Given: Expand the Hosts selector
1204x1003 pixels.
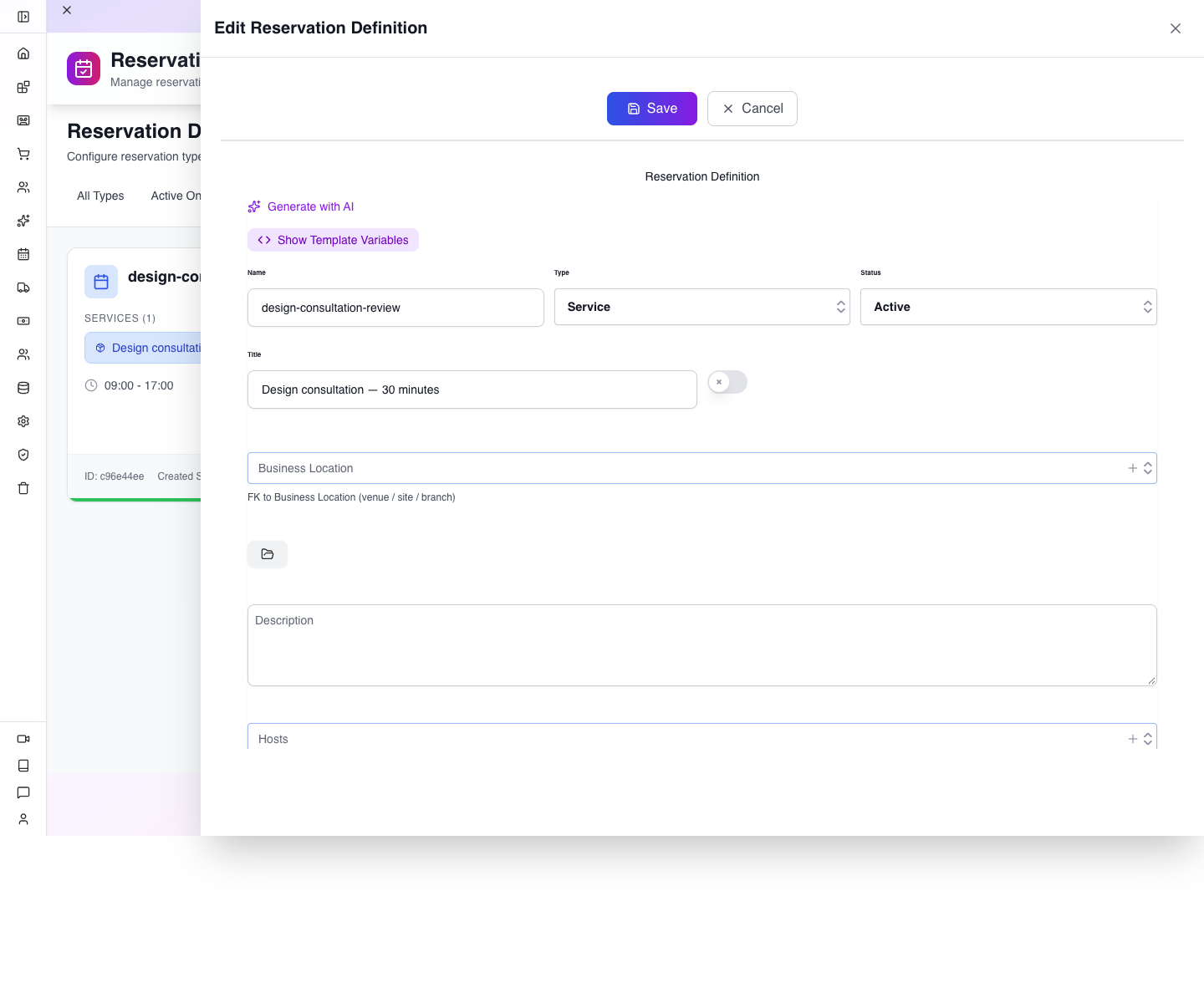Looking at the screenshot, I should tap(1148, 739).
